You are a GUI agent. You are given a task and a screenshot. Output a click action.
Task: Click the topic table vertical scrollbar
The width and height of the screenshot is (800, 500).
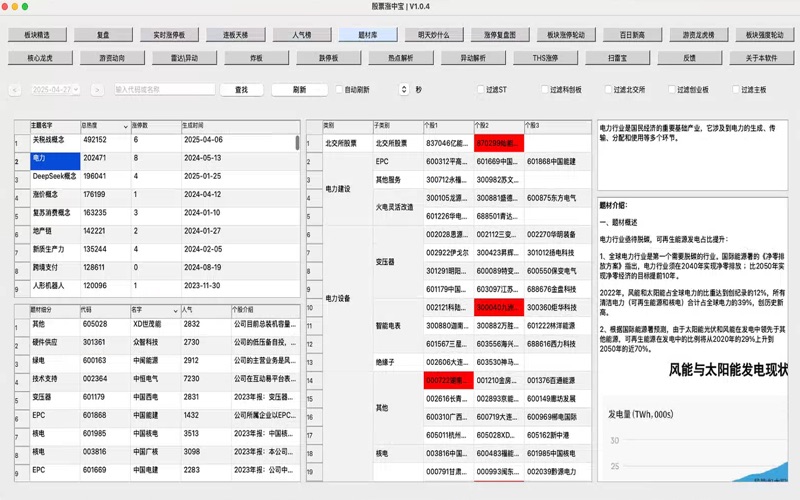[x=297, y=143]
